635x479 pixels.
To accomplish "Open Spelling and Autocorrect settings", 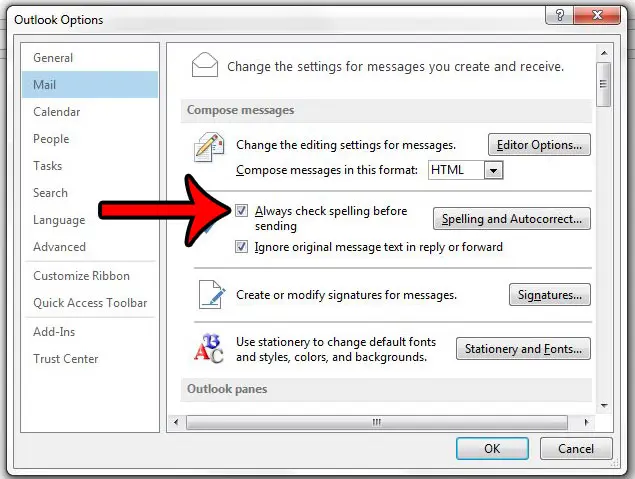I will pyautogui.click(x=511, y=219).
